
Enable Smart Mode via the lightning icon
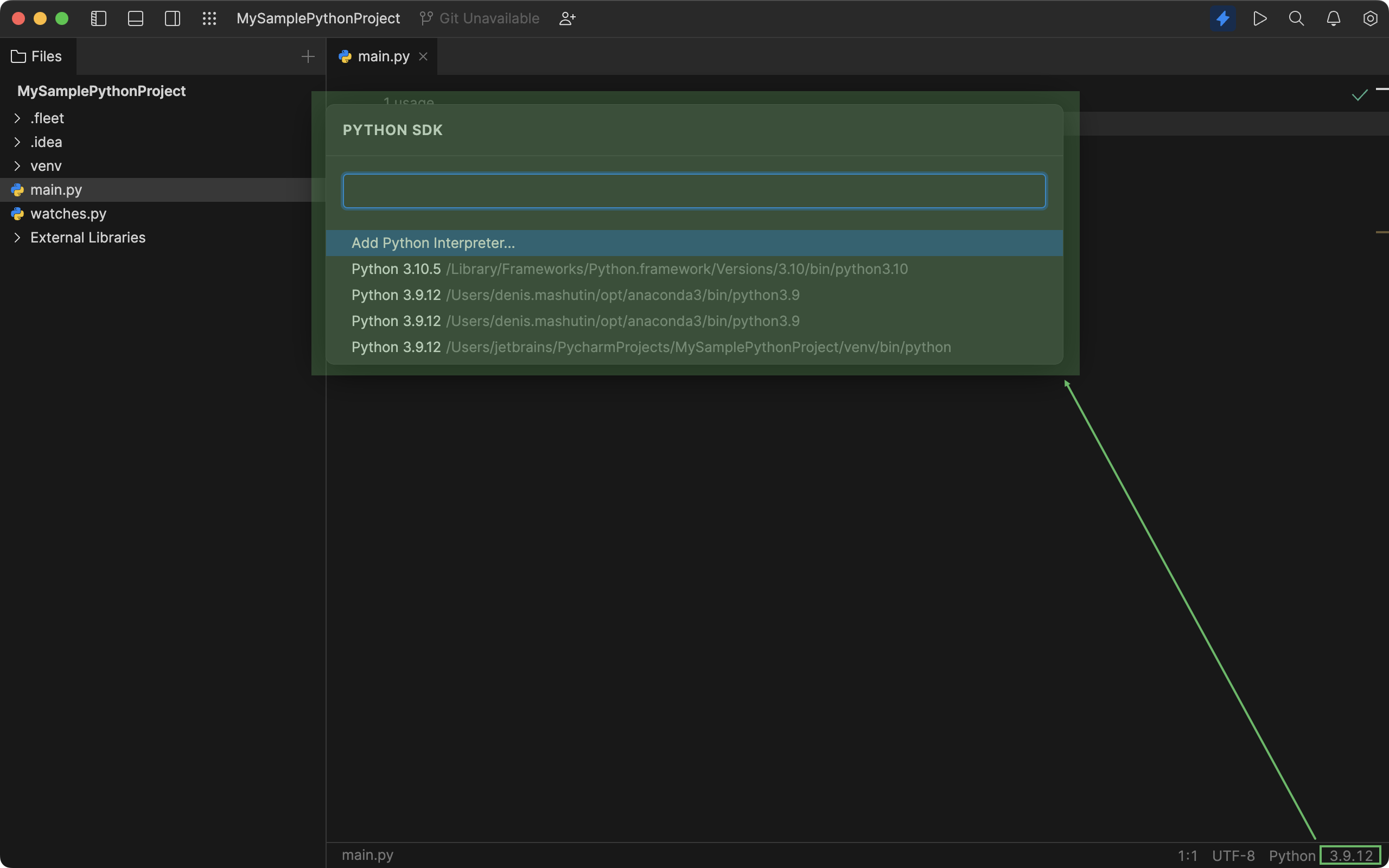click(1223, 18)
